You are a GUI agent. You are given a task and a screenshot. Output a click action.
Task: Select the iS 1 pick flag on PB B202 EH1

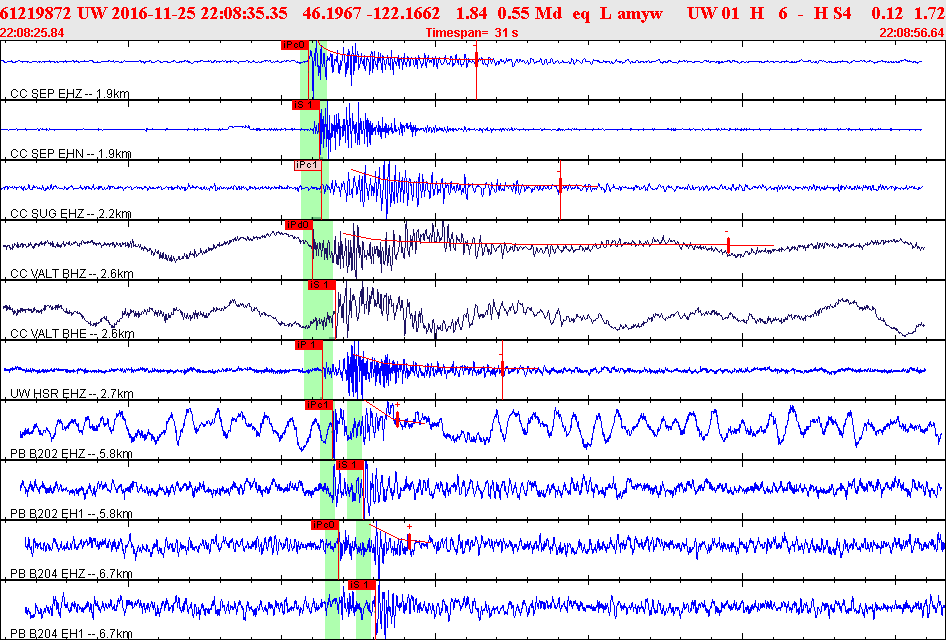click(350, 465)
